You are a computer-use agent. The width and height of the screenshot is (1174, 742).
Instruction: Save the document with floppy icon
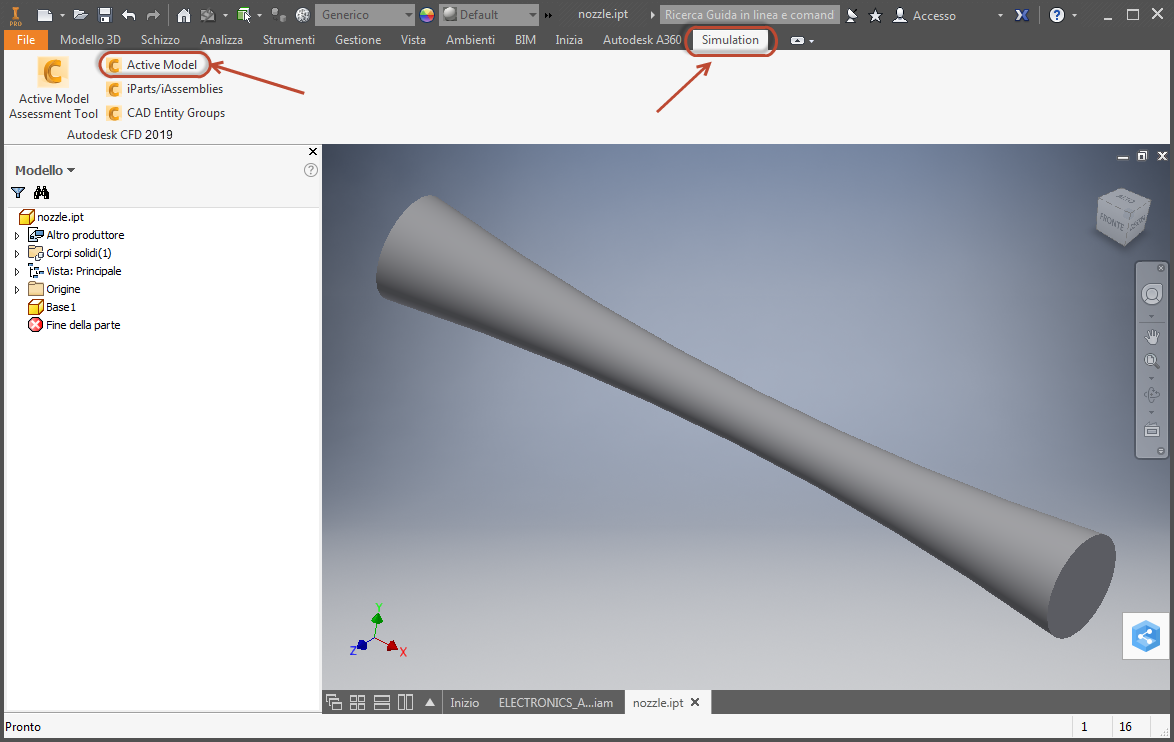pyautogui.click(x=105, y=15)
